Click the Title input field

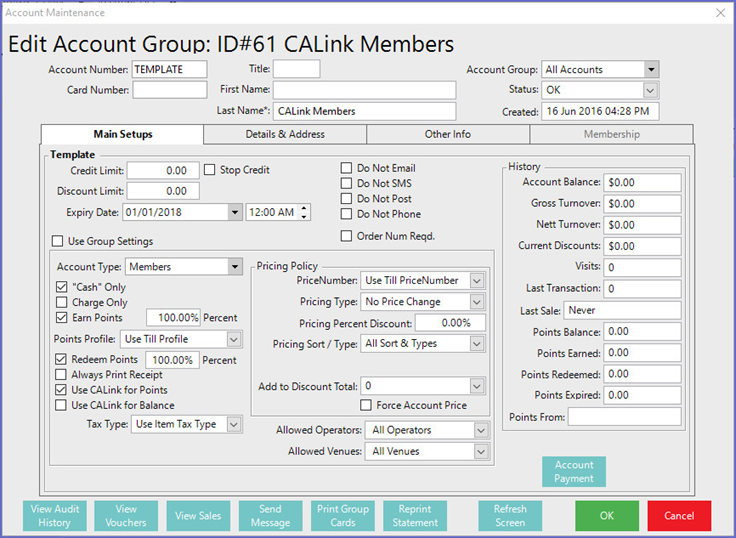click(297, 69)
